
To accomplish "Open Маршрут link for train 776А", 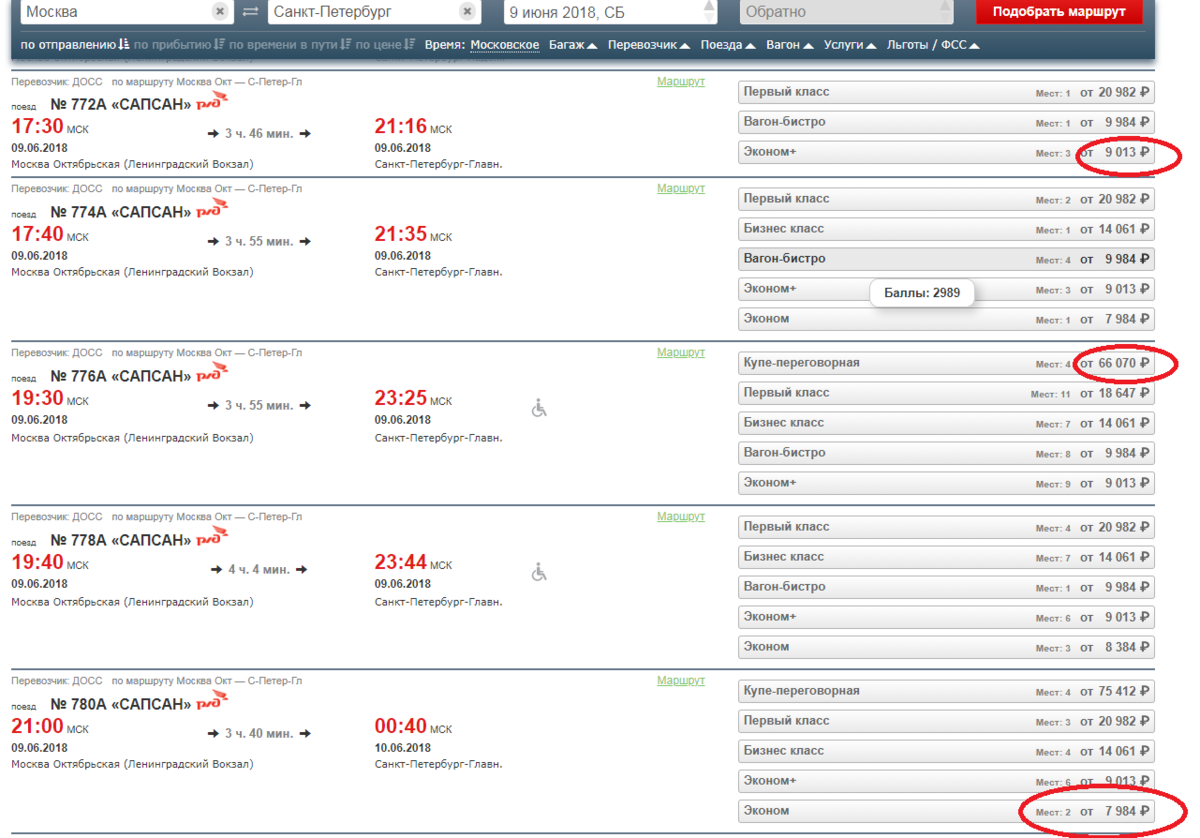I will click(x=681, y=352).
